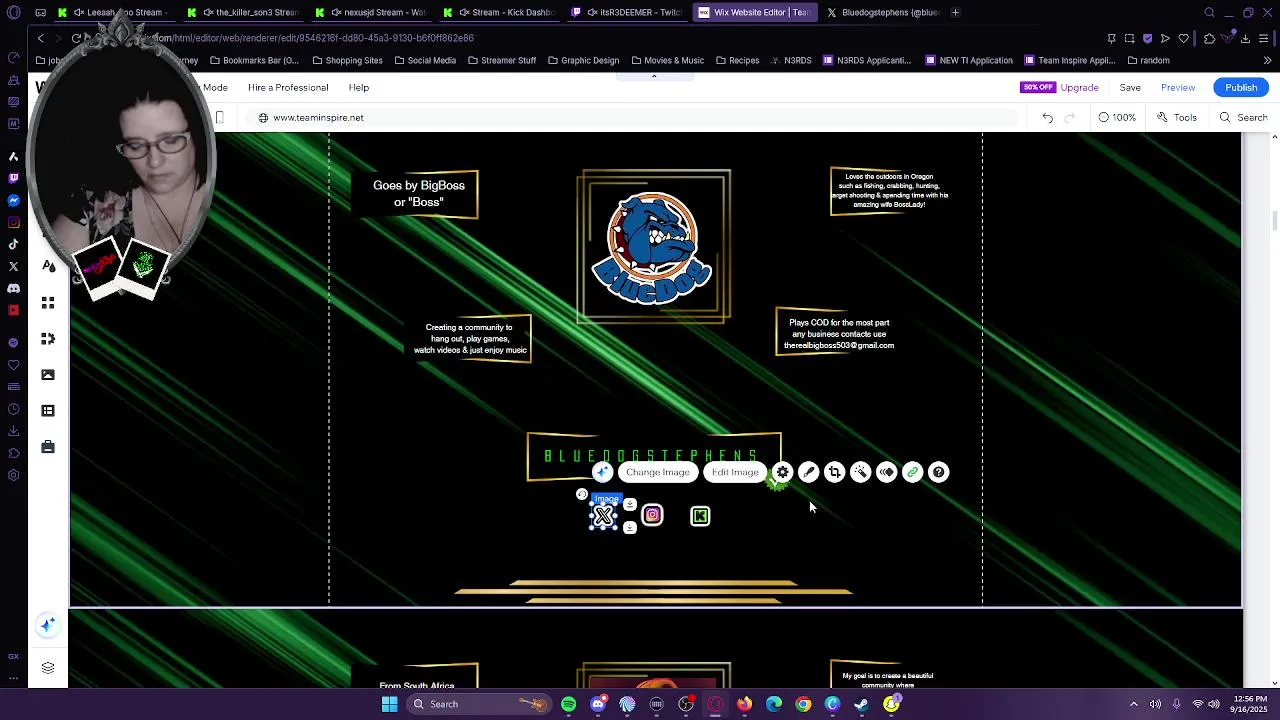Image resolution: width=1280 pixels, height=720 pixels.
Task: Open the Wix Add Elements grid panel
Action: tap(48, 303)
